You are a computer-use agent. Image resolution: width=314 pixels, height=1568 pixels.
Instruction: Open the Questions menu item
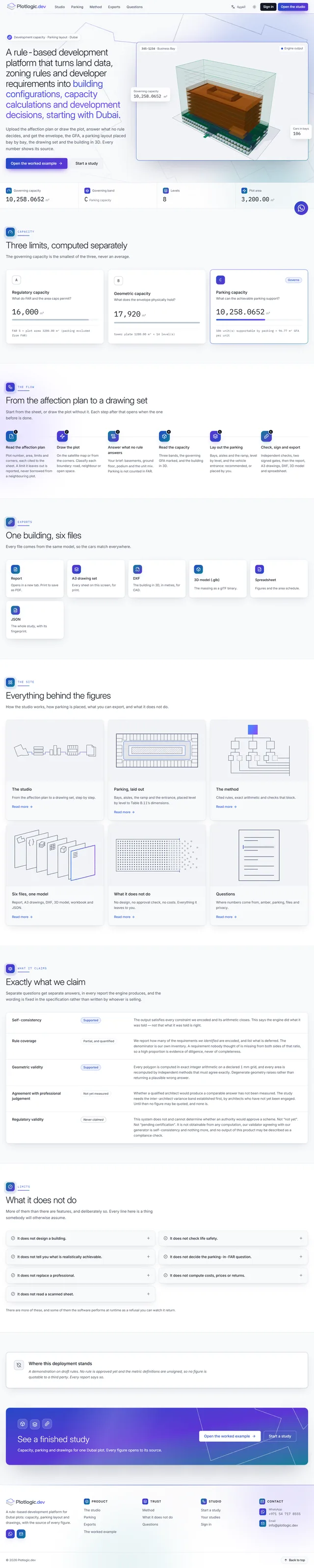134,7
